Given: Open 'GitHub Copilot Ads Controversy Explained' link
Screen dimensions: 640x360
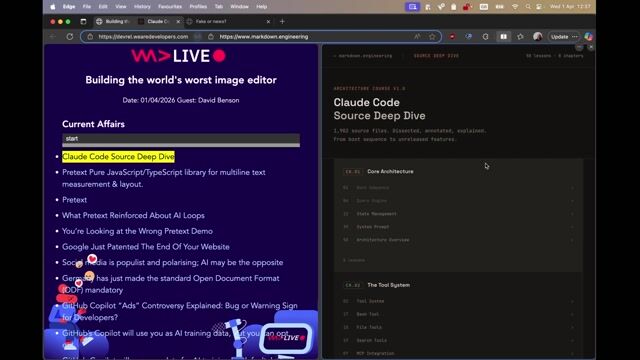Looking at the screenshot, I should 180,311.
